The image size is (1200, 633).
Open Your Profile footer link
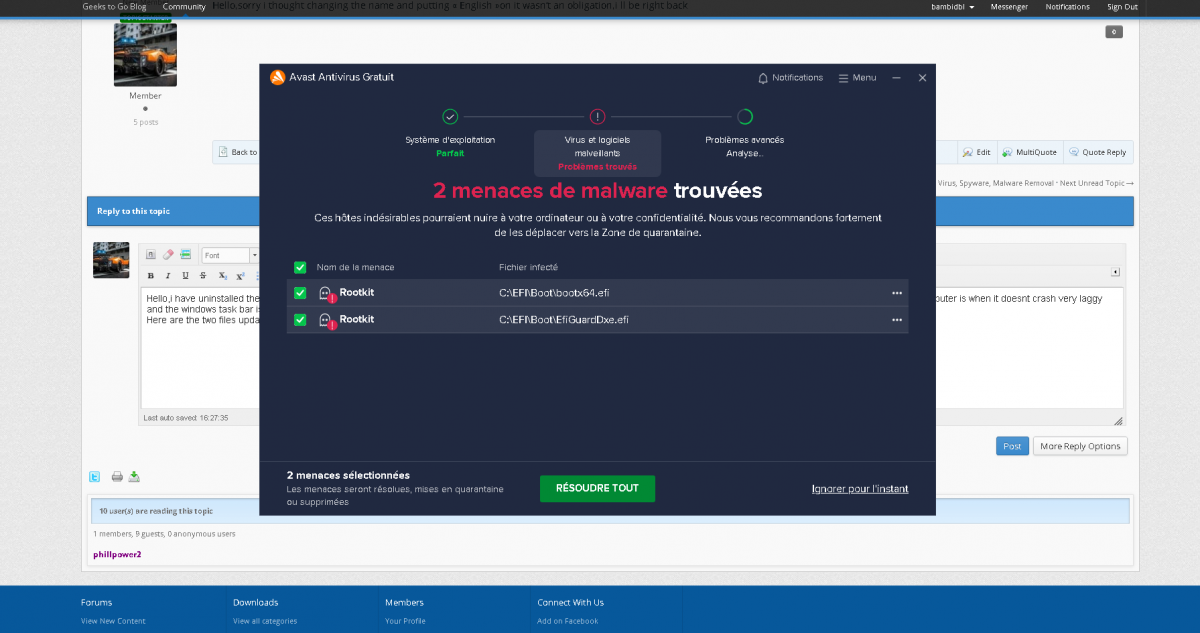pyautogui.click(x=405, y=621)
